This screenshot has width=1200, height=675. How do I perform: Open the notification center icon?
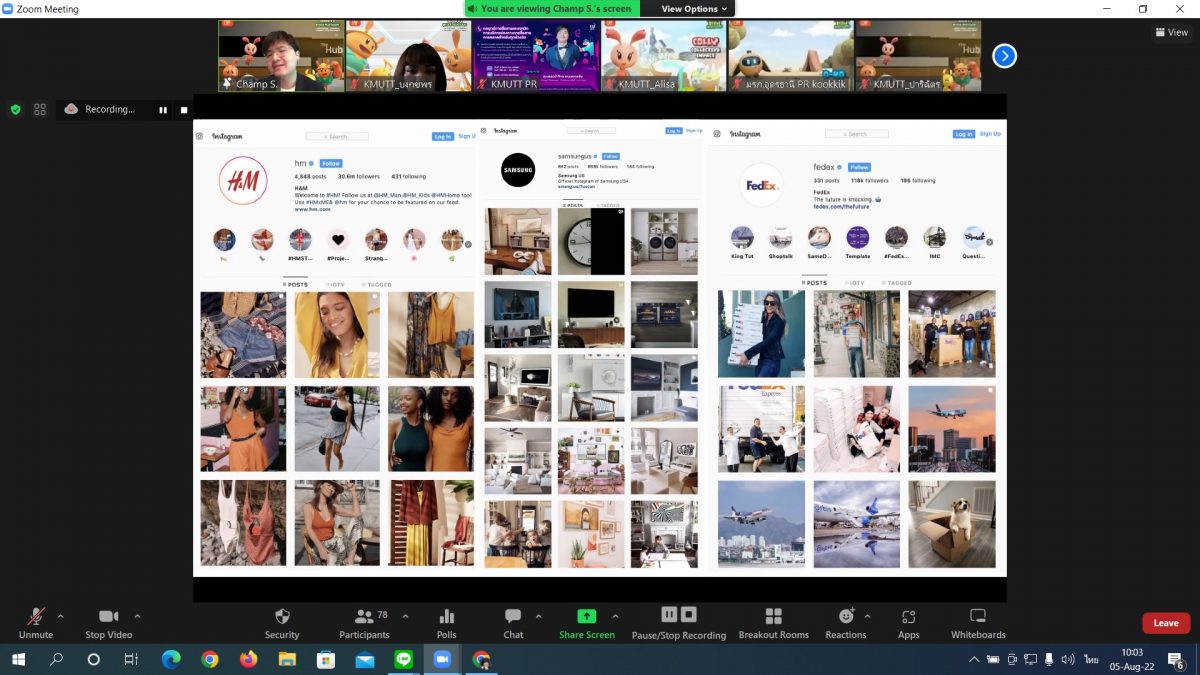point(1176,660)
